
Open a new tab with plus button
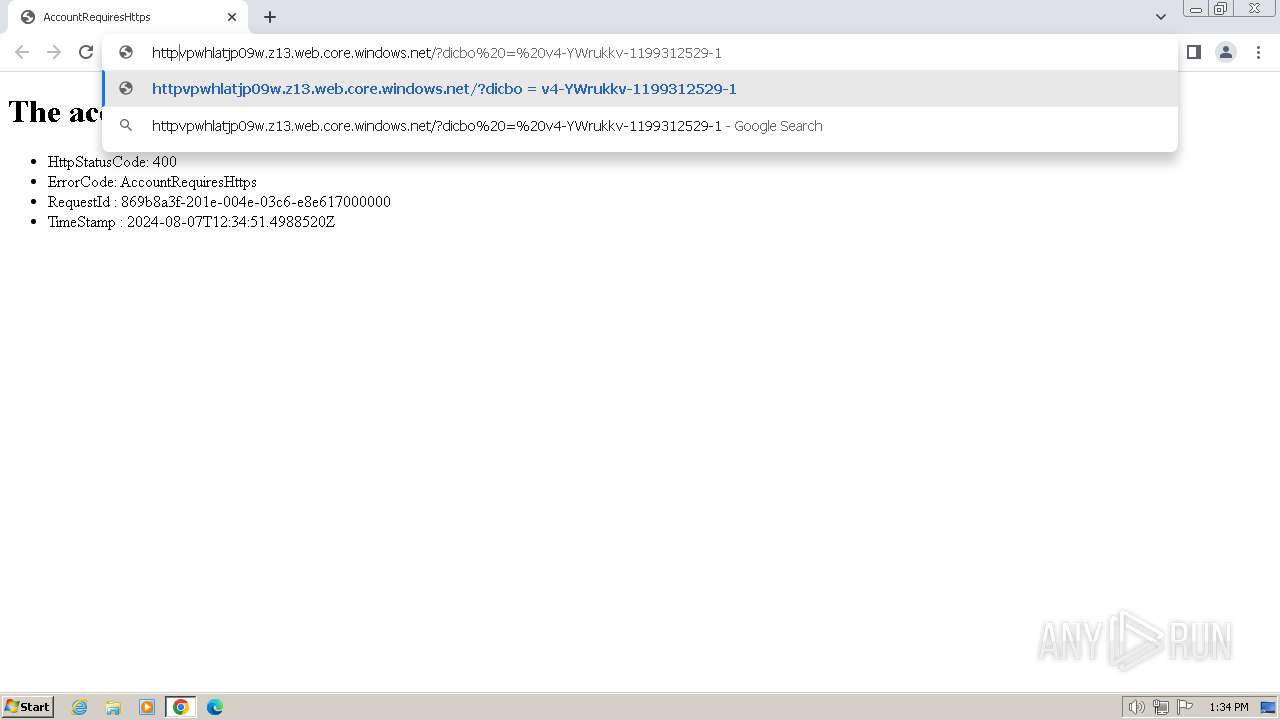coord(270,17)
